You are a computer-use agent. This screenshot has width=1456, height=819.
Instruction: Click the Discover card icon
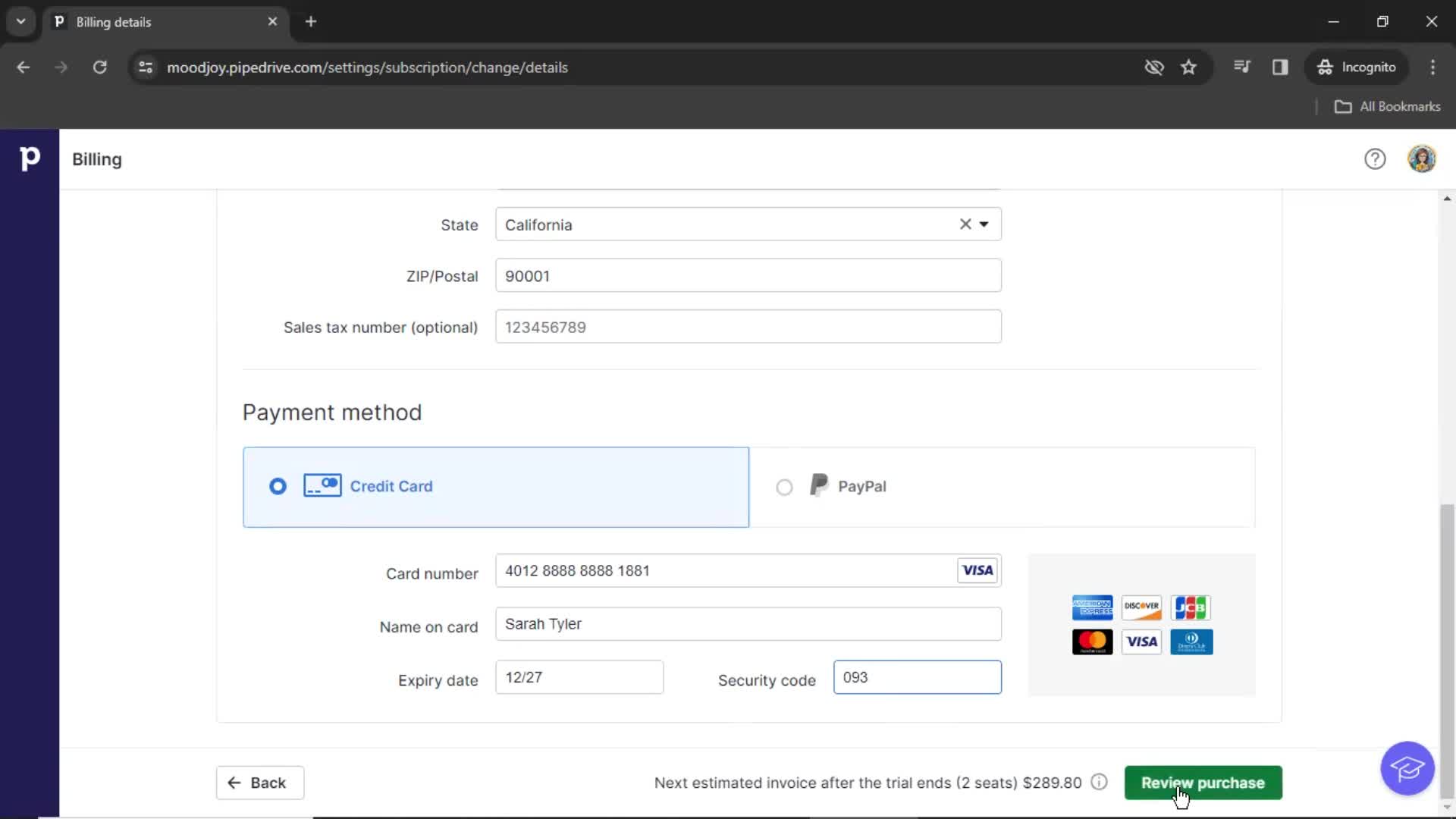pyautogui.click(x=1141, y=607)
